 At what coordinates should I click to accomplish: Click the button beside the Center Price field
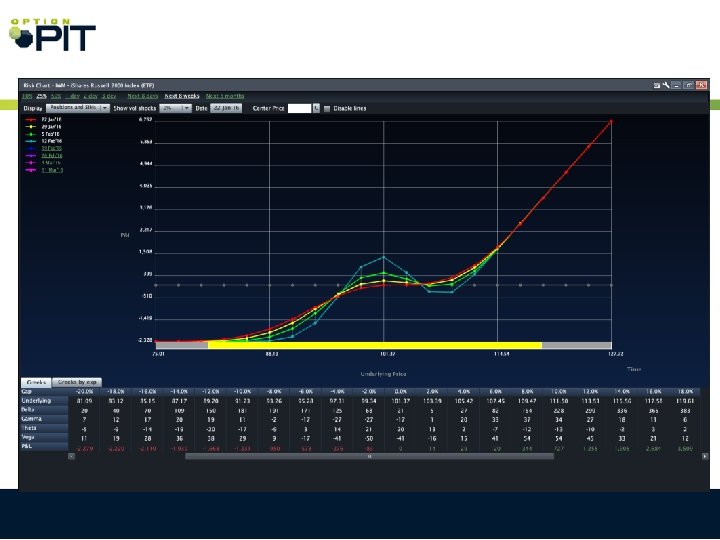pyautogui.click(x=316, y=108)
